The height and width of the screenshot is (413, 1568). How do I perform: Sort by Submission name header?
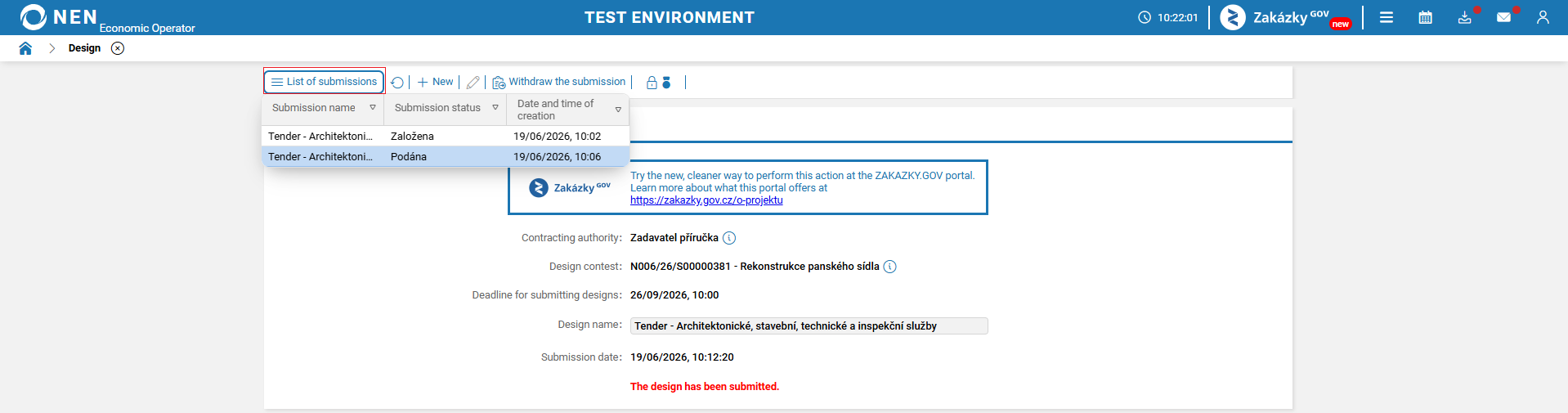[x=314, y=108]
